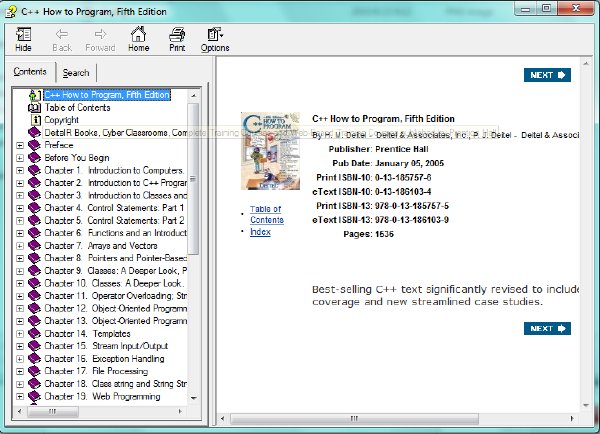The height and width of the screenshot is (434, 600).
Task: Expand Chapter 15 Stream Input/Output node
Action: [x=20, y=346]
